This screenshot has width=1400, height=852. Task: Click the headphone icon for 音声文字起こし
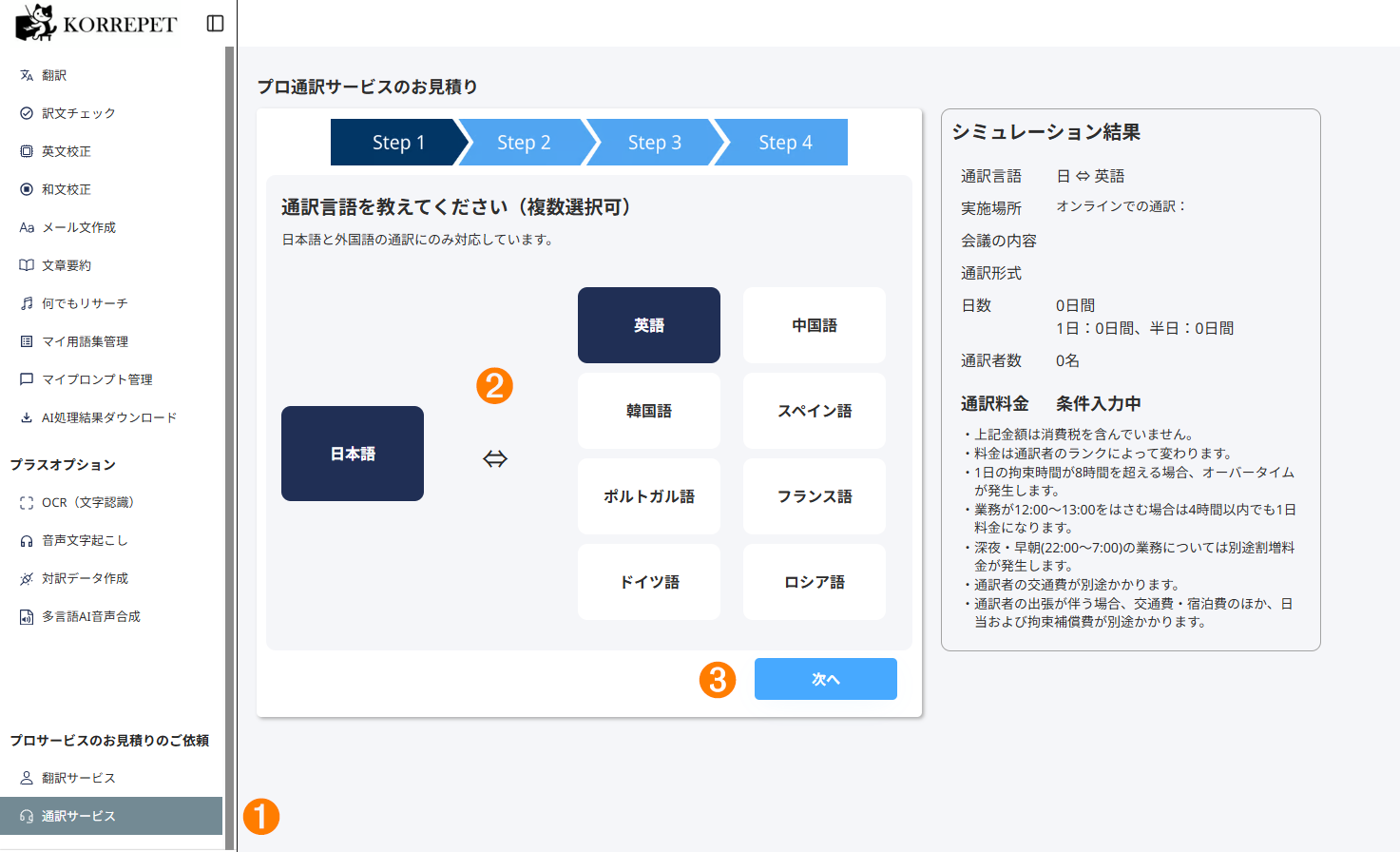27,541
